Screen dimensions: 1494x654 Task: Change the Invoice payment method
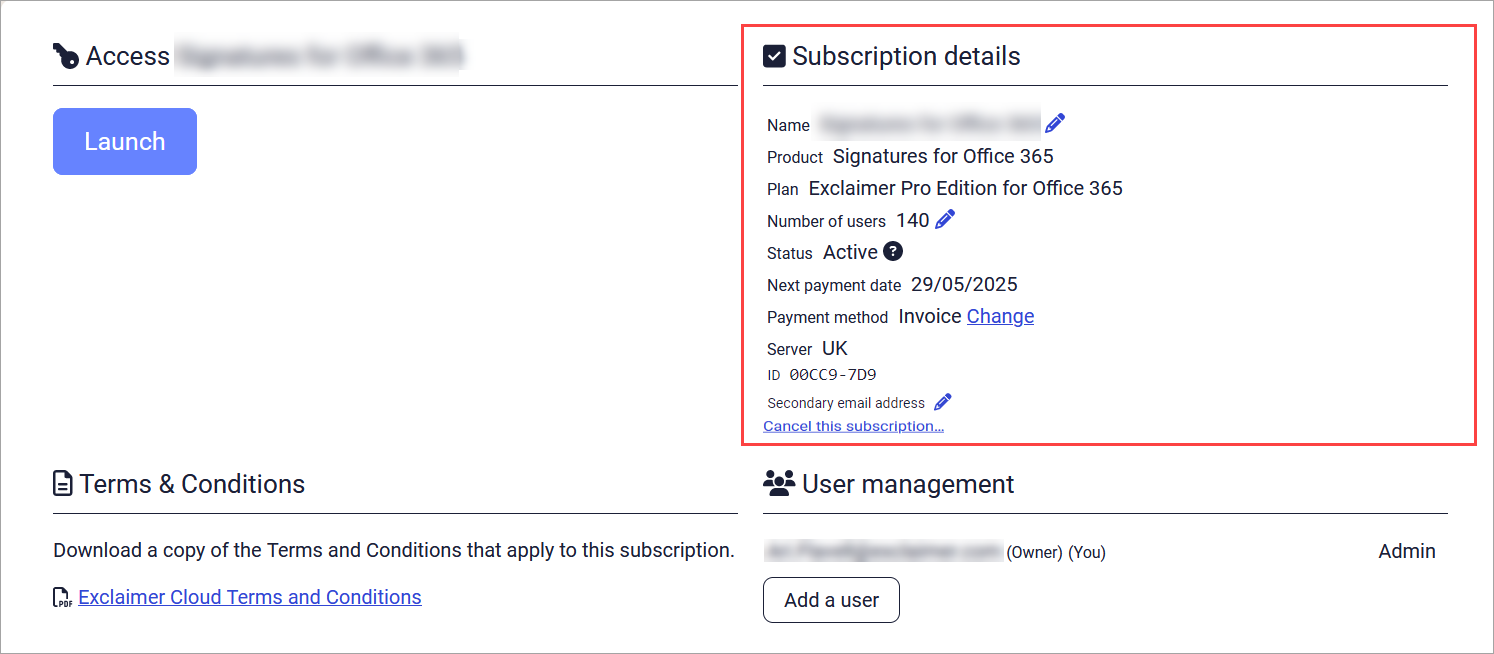(x=999, y=316)
